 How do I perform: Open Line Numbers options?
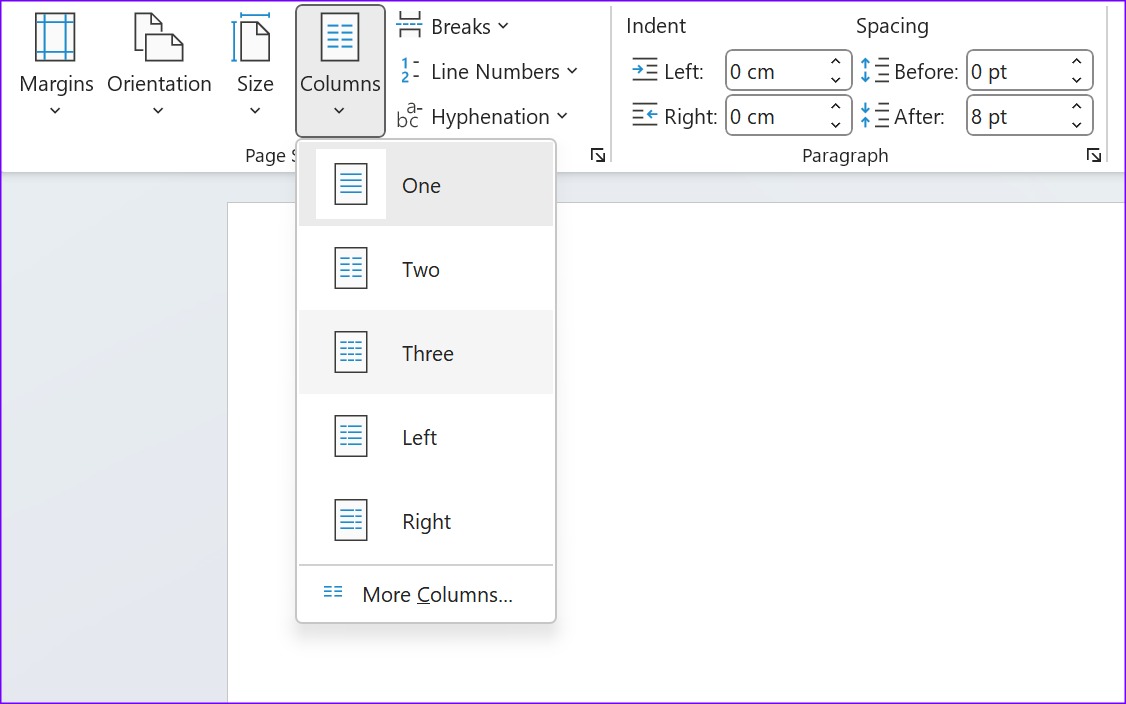pyautogui.click(x=487, y=71)
